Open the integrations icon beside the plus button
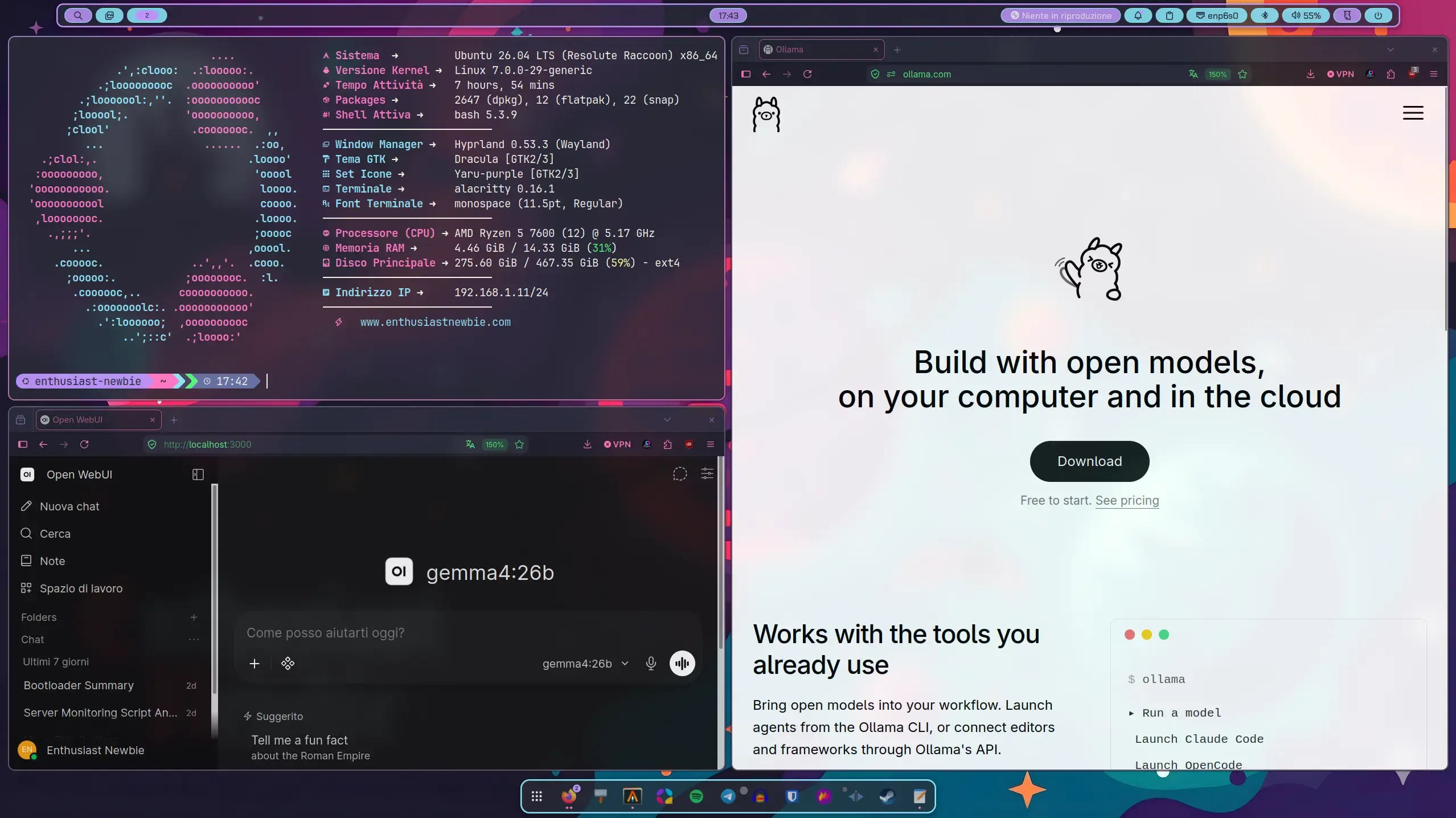This screenshot has height=818, width=1456. tap(288, 664)
